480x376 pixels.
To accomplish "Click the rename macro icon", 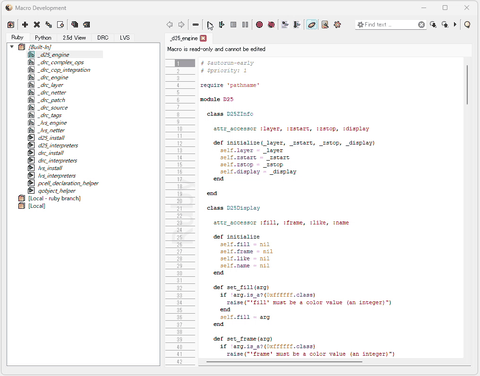I will pos(49,25).
